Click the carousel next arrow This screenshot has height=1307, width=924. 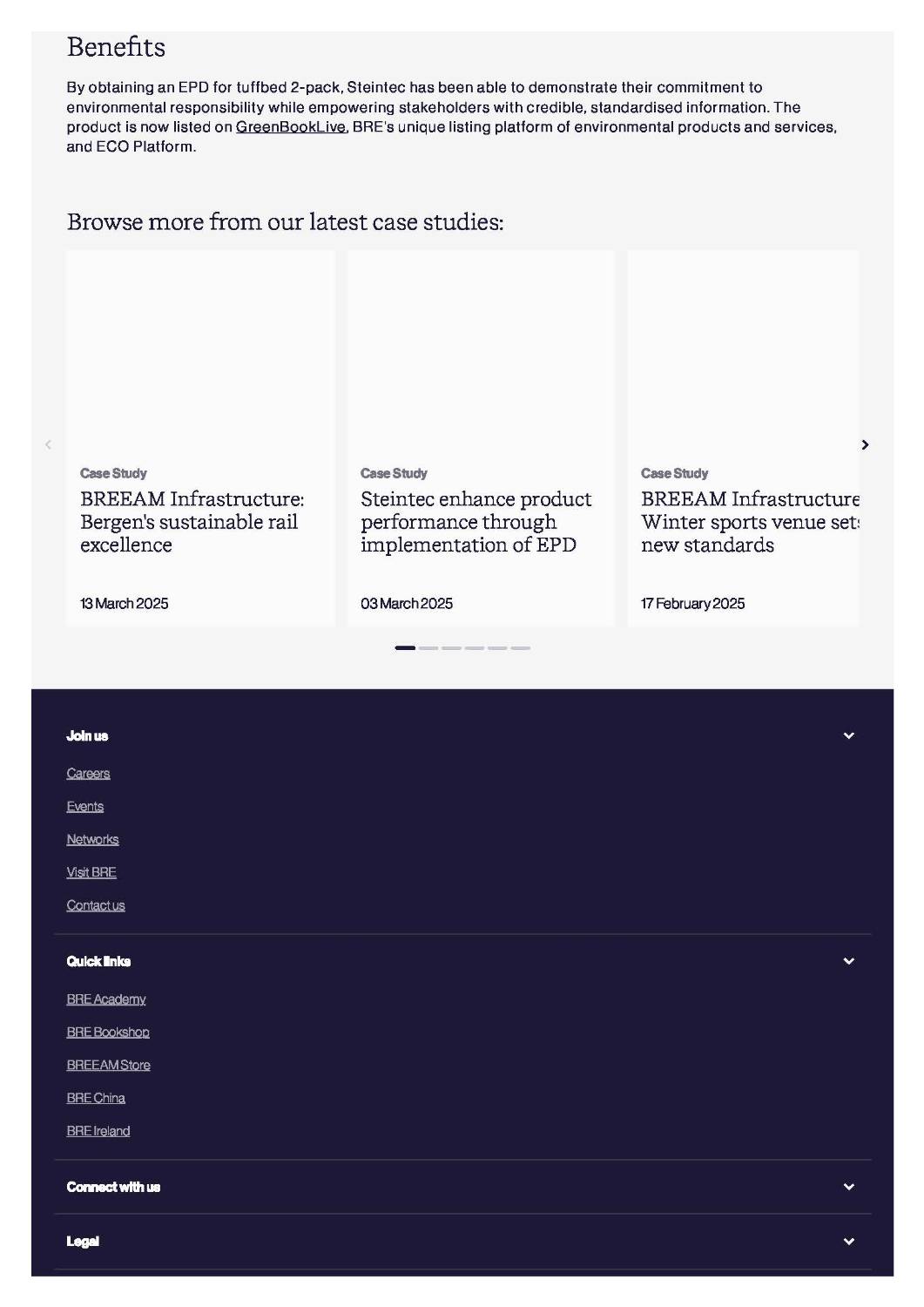(865, 444)
